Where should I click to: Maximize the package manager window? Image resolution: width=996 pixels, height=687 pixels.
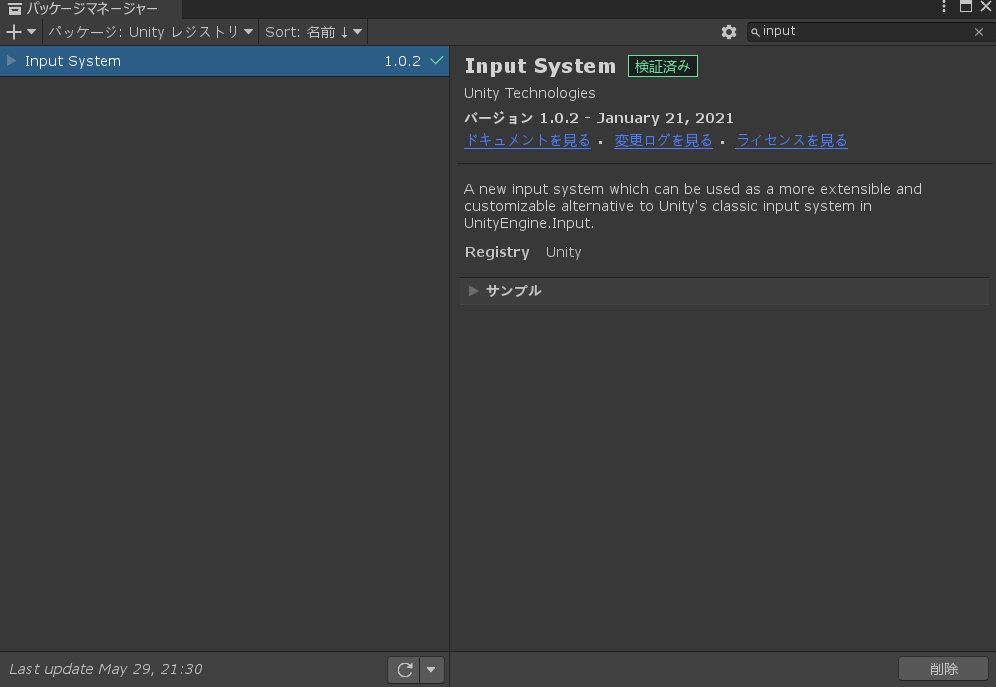tap(966, 6)
